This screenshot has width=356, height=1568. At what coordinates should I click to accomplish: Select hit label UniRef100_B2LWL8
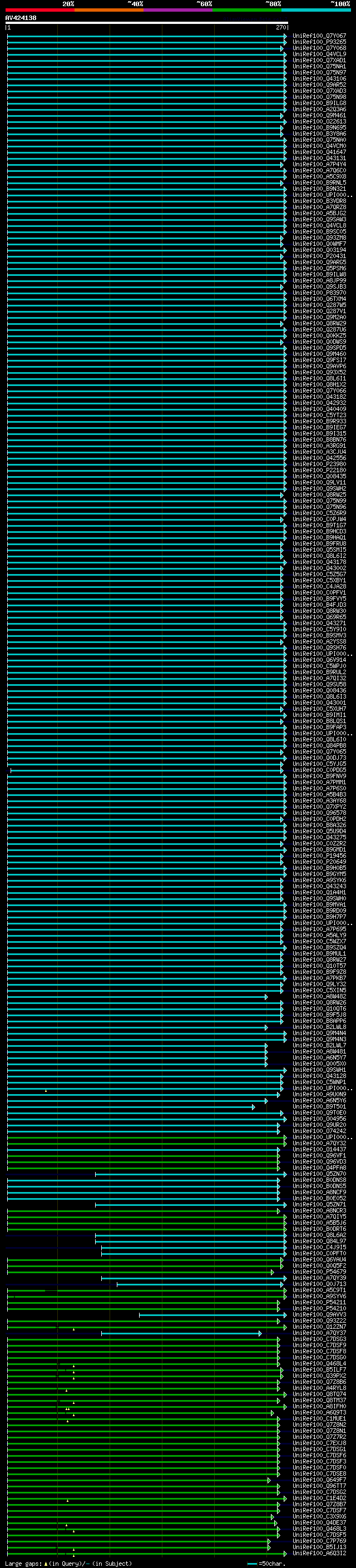pos(319,1027)
